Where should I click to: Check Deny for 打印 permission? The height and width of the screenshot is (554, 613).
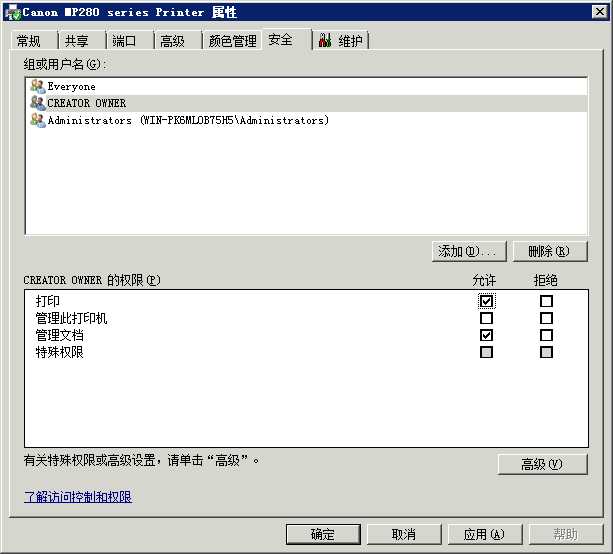(546, 301)
